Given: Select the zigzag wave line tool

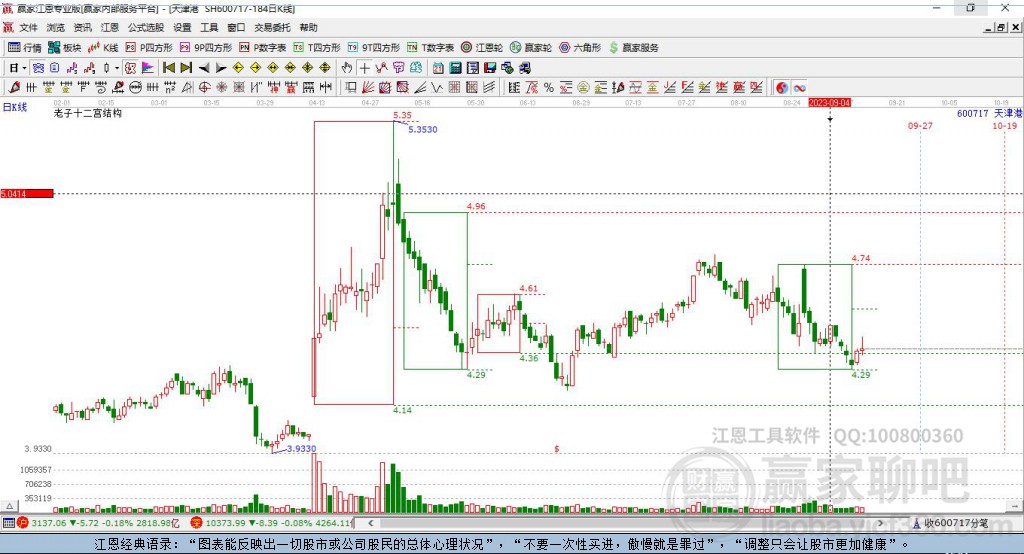Looking at the screenshot, I should click(436, 87).
